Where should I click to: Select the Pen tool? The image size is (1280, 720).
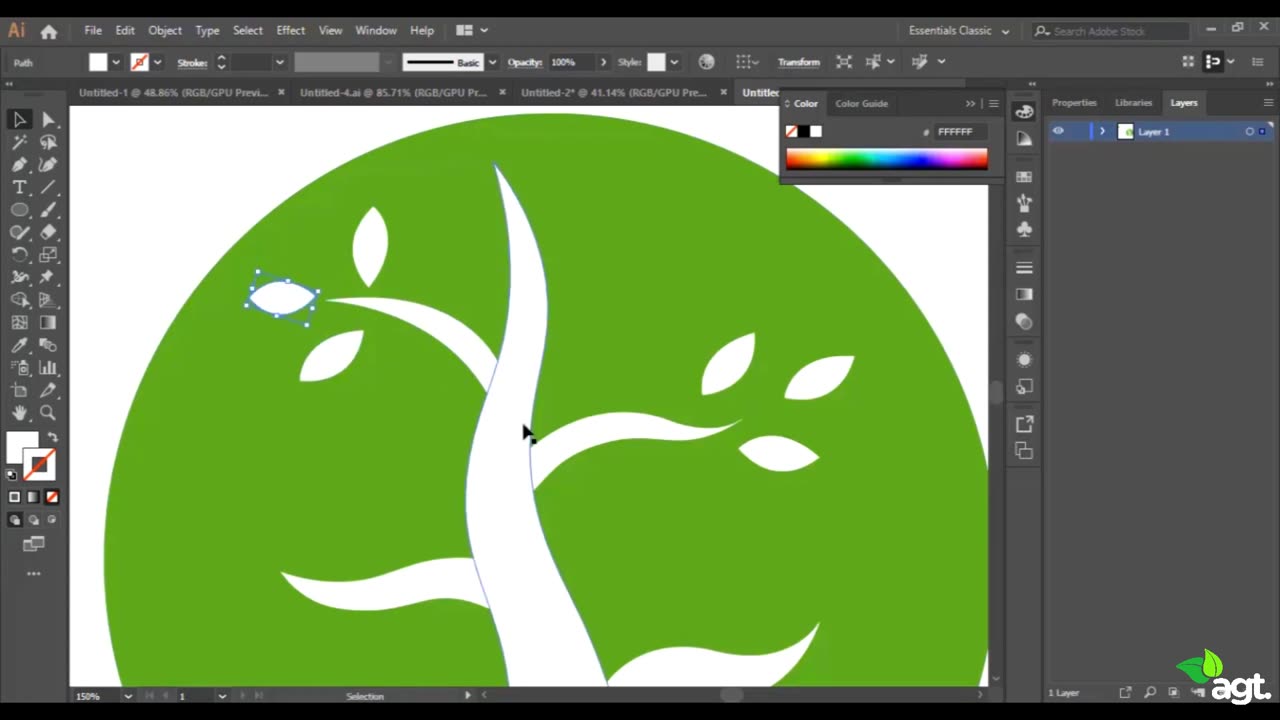pos(19,165)
